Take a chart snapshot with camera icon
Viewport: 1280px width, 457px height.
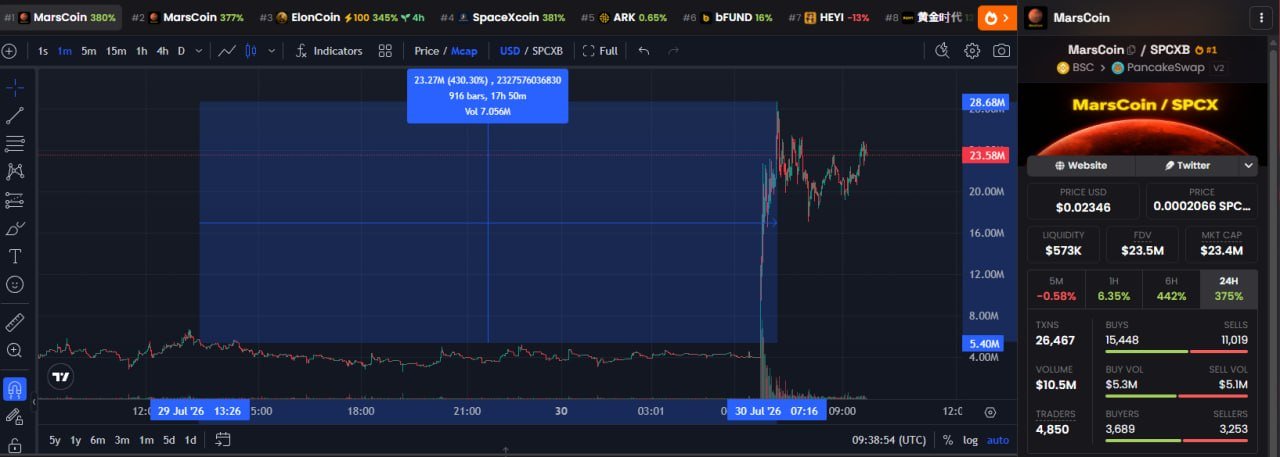1001,51
